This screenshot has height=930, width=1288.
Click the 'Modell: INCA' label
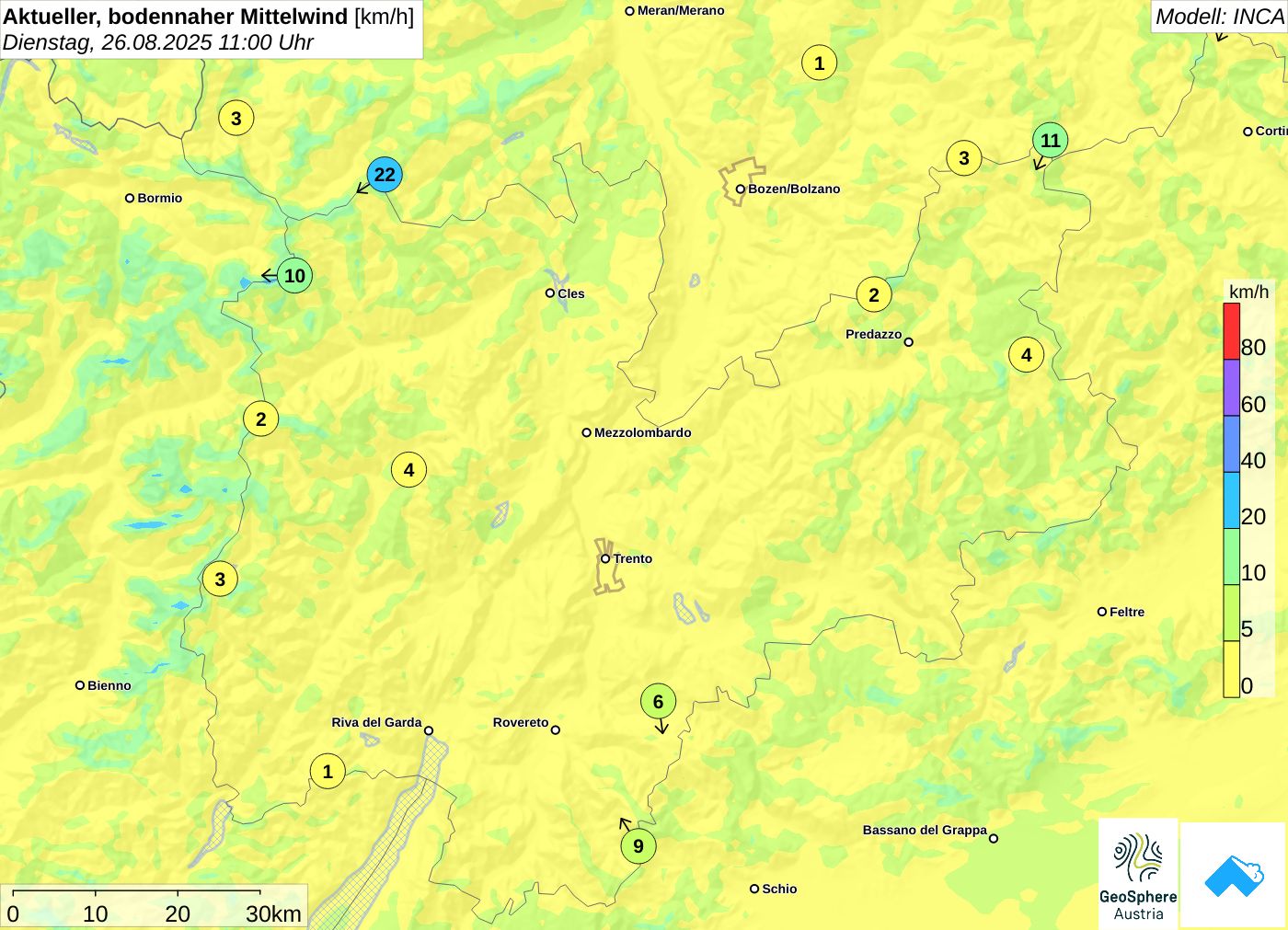[x=1220, y=16]
